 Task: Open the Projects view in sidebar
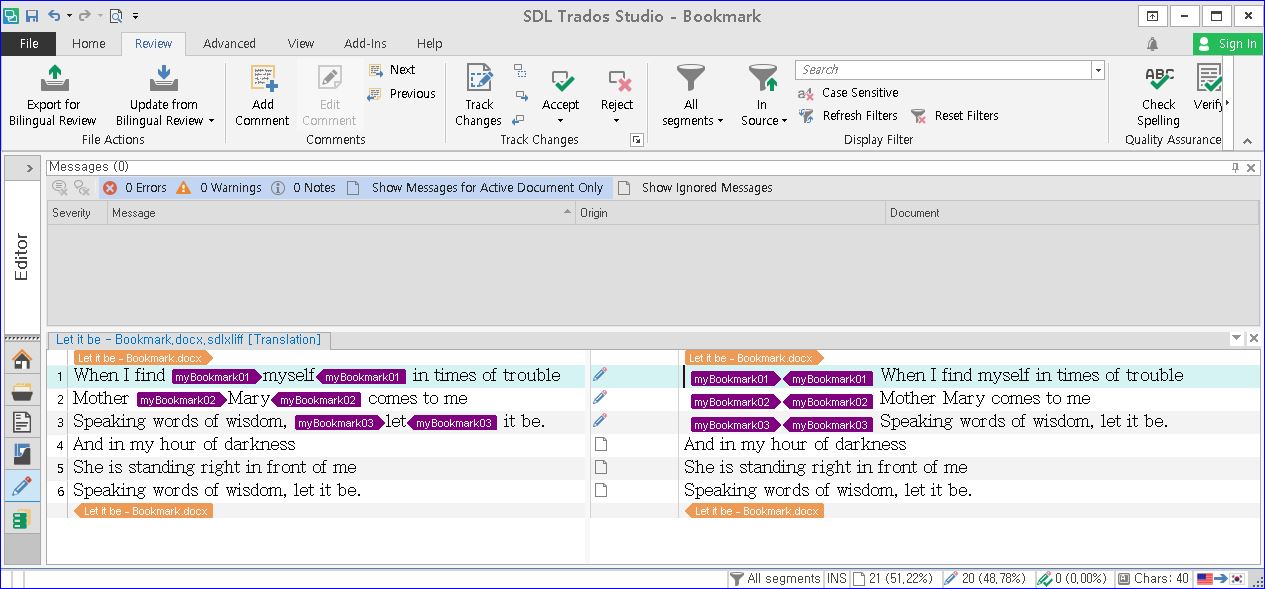[22, 391]
